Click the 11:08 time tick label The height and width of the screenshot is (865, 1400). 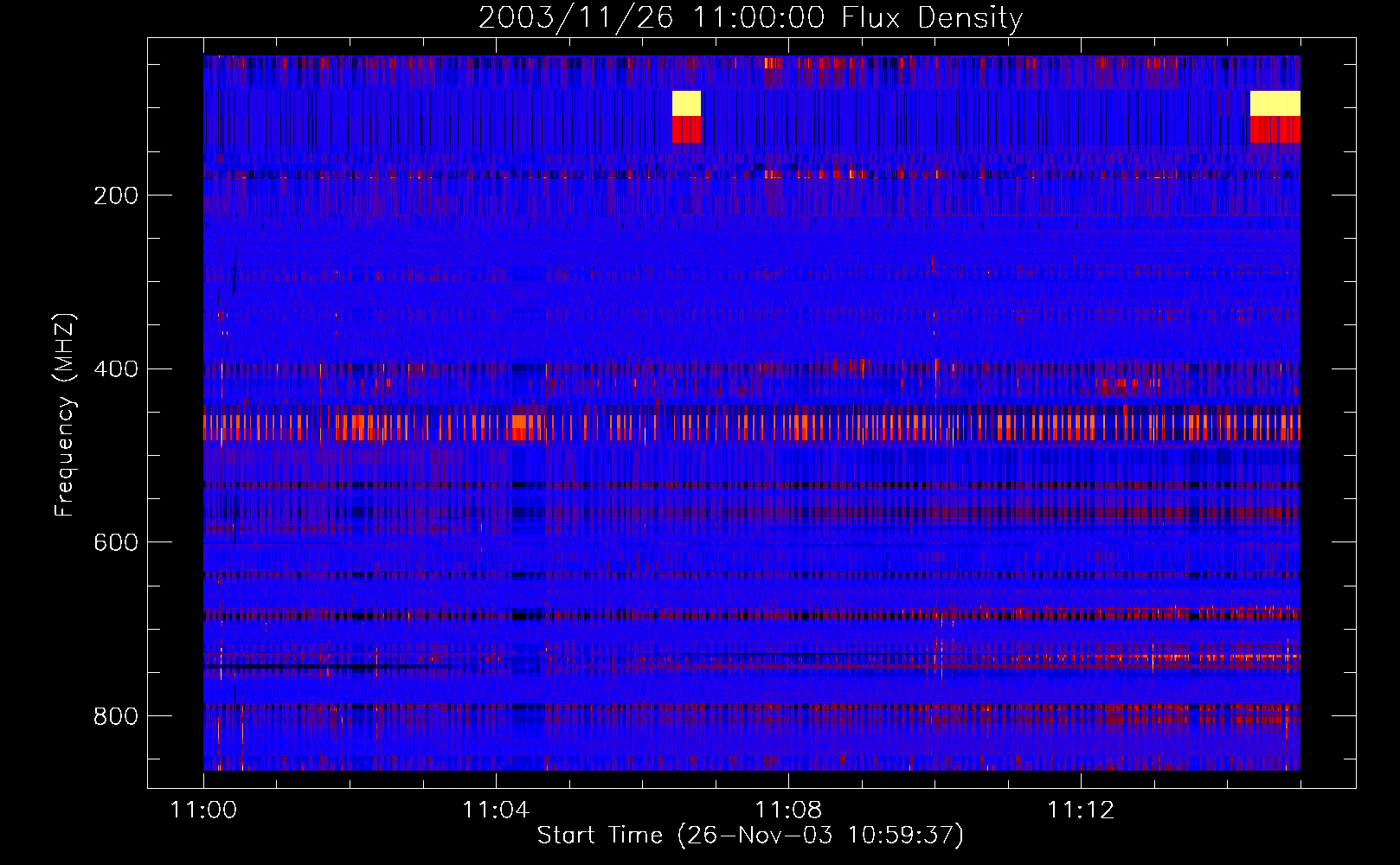788,811
